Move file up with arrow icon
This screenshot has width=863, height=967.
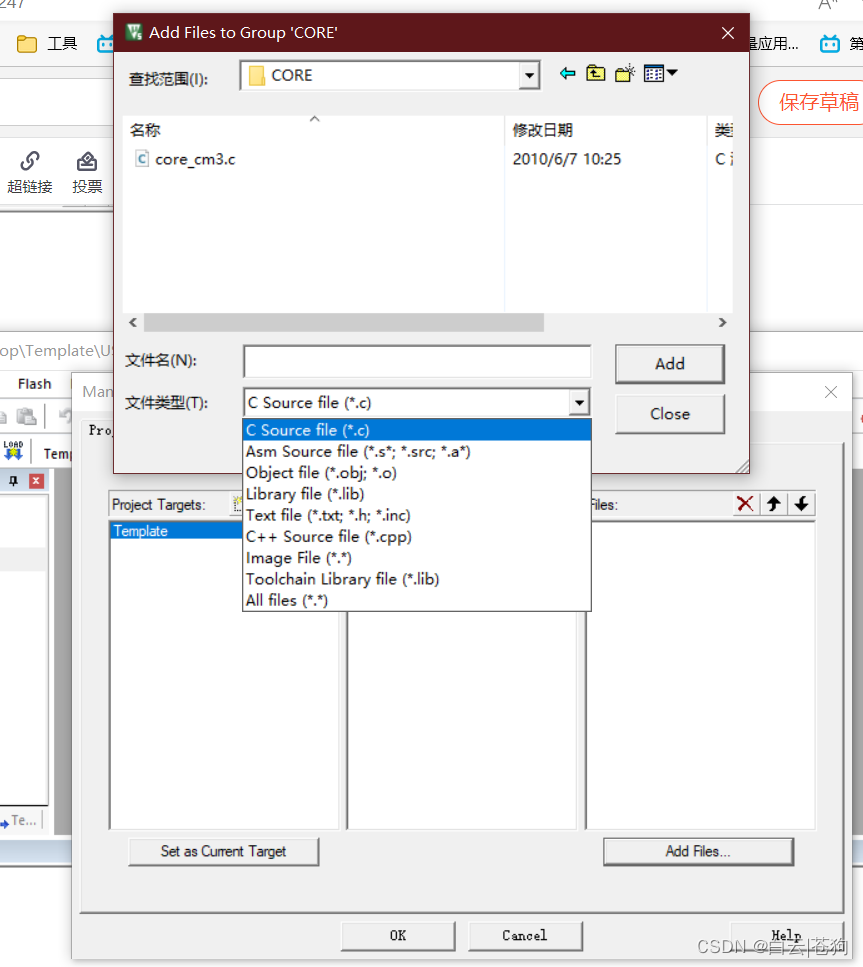[x=774, y=504]
